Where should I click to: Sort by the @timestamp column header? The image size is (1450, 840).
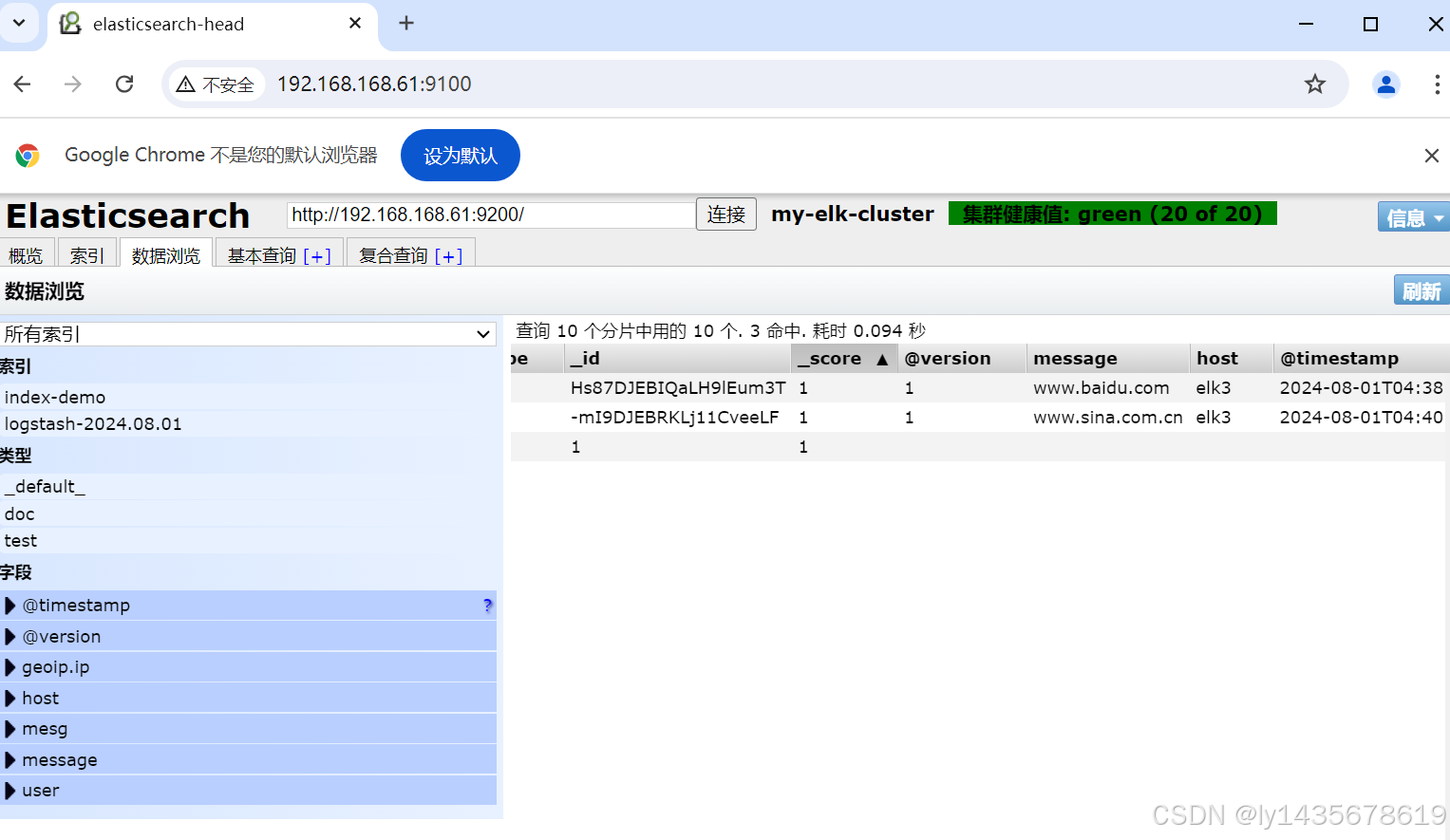pos(1362,359)
